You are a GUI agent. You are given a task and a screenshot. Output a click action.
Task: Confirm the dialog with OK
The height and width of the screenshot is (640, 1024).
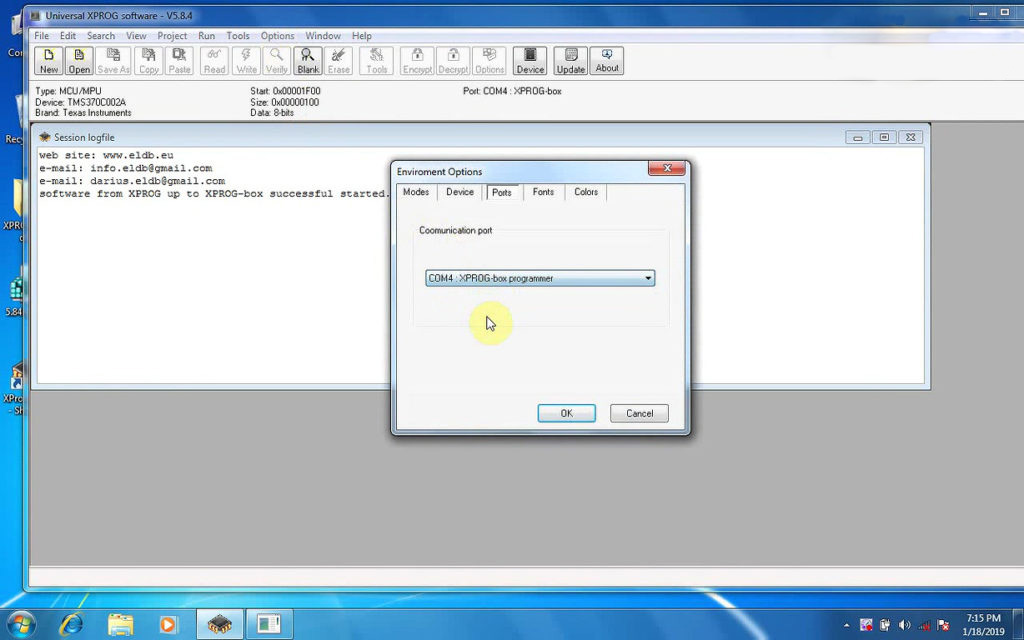pos(566,413)
